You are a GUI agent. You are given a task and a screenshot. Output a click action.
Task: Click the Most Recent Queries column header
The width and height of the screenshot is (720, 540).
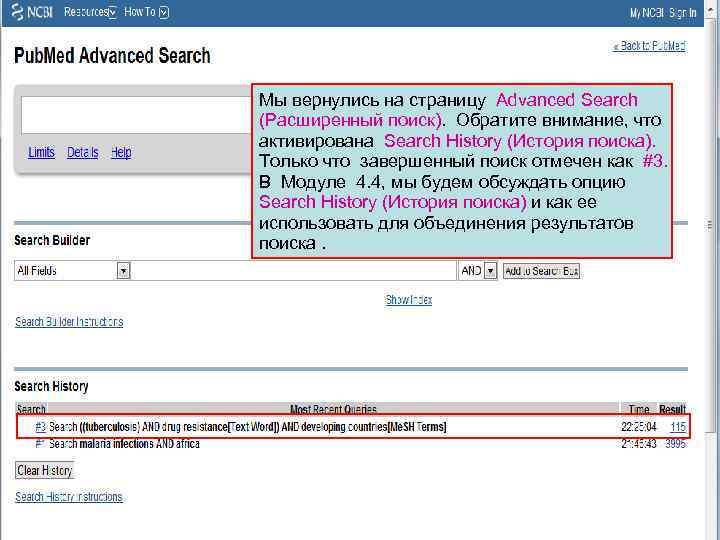point(333,409)
